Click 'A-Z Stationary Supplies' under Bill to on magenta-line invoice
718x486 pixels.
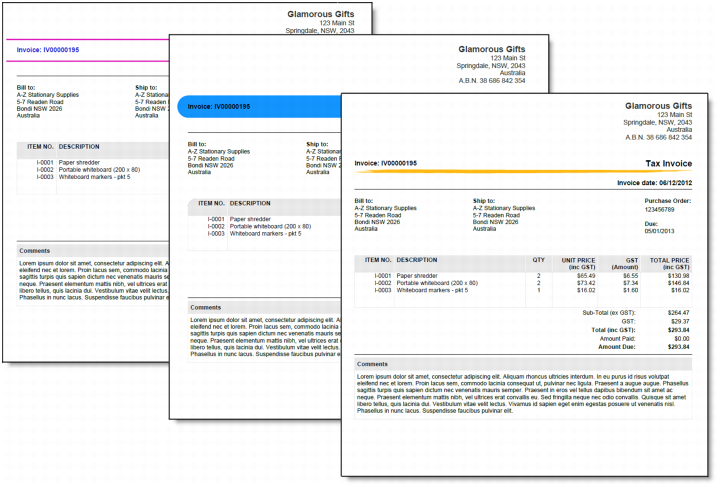[48, 95]
